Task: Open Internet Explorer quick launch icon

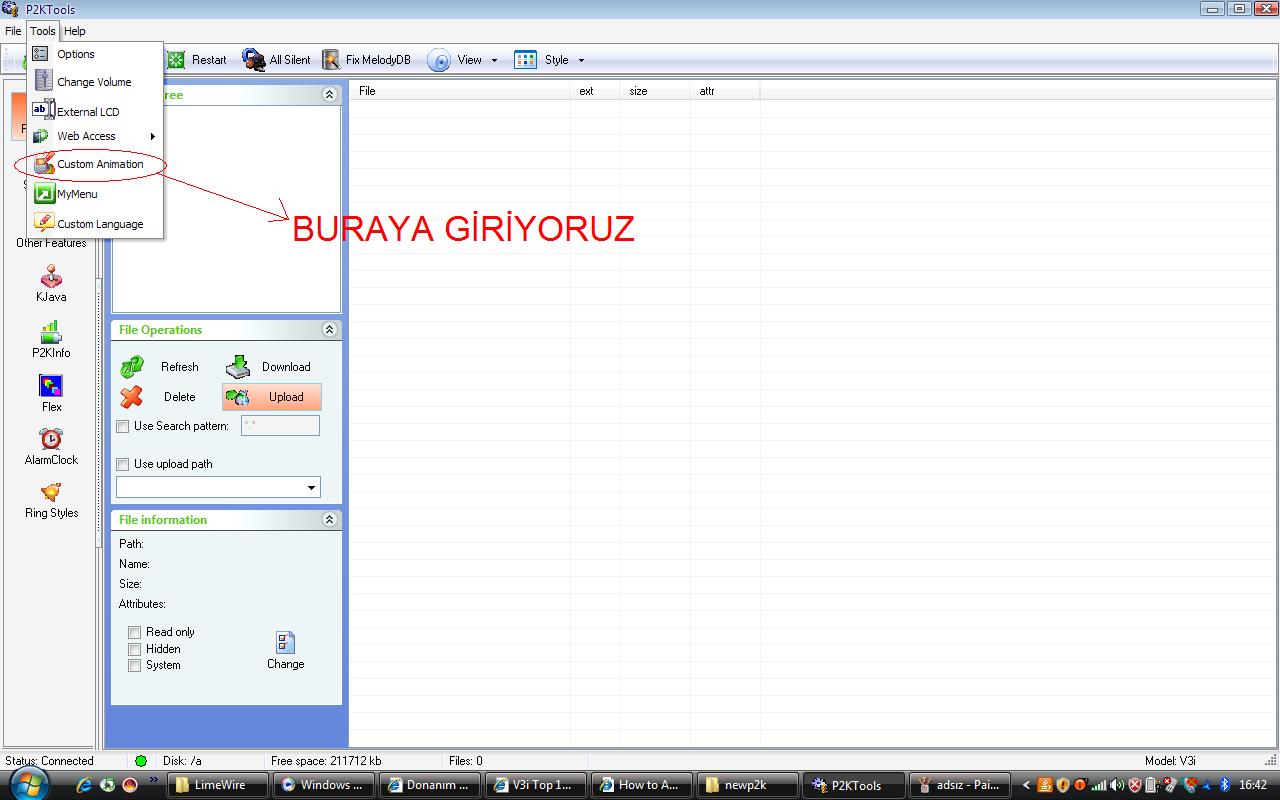Action: coord(85,785)
